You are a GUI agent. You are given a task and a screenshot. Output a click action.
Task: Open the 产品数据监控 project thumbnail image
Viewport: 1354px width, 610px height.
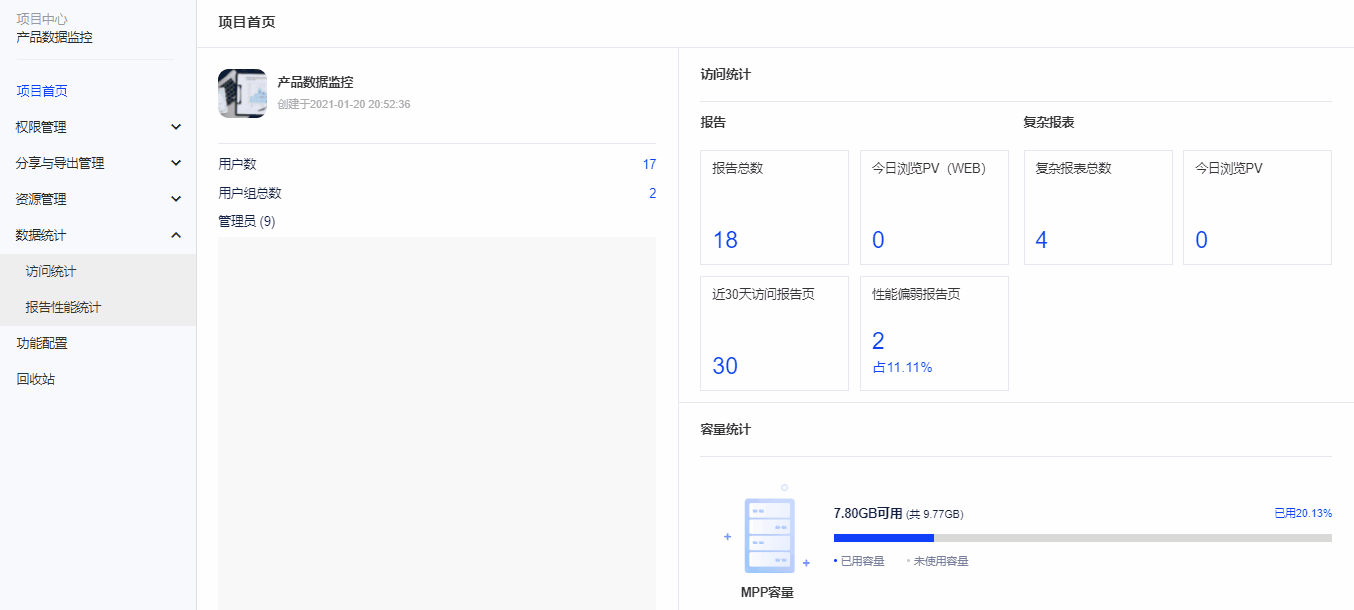coord(241,93)
